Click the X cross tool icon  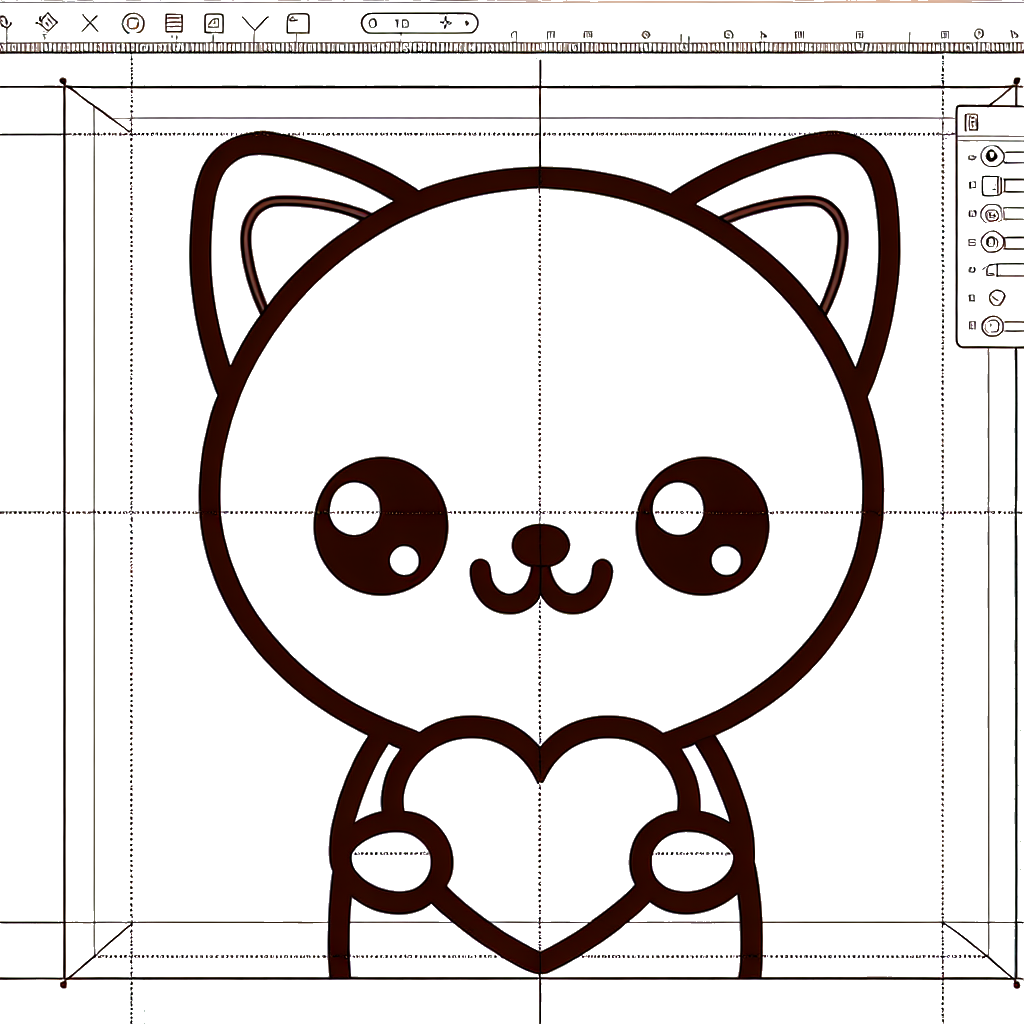coord(90,22)
